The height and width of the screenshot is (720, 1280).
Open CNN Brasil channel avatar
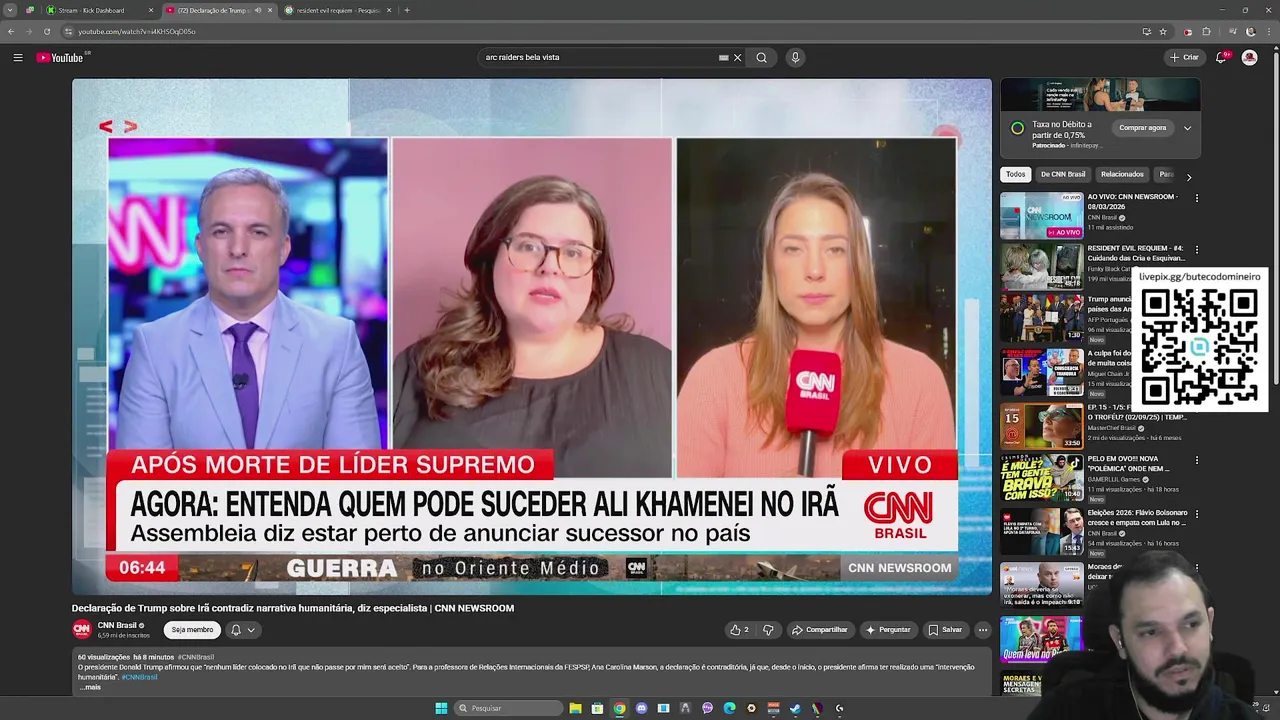[82, 629]
